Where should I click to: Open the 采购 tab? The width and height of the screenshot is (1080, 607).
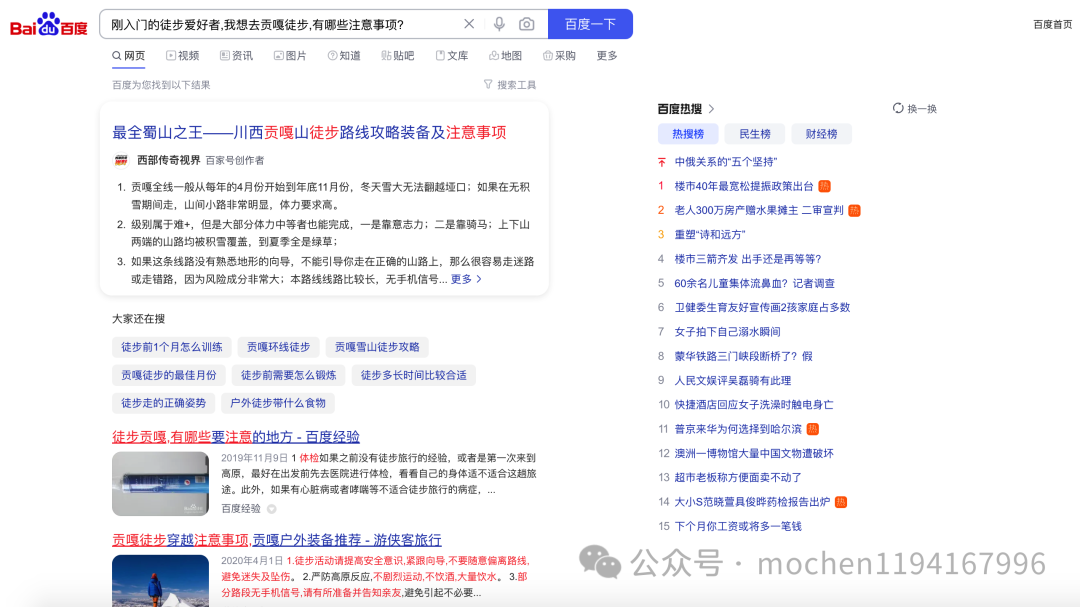(559, 56)
